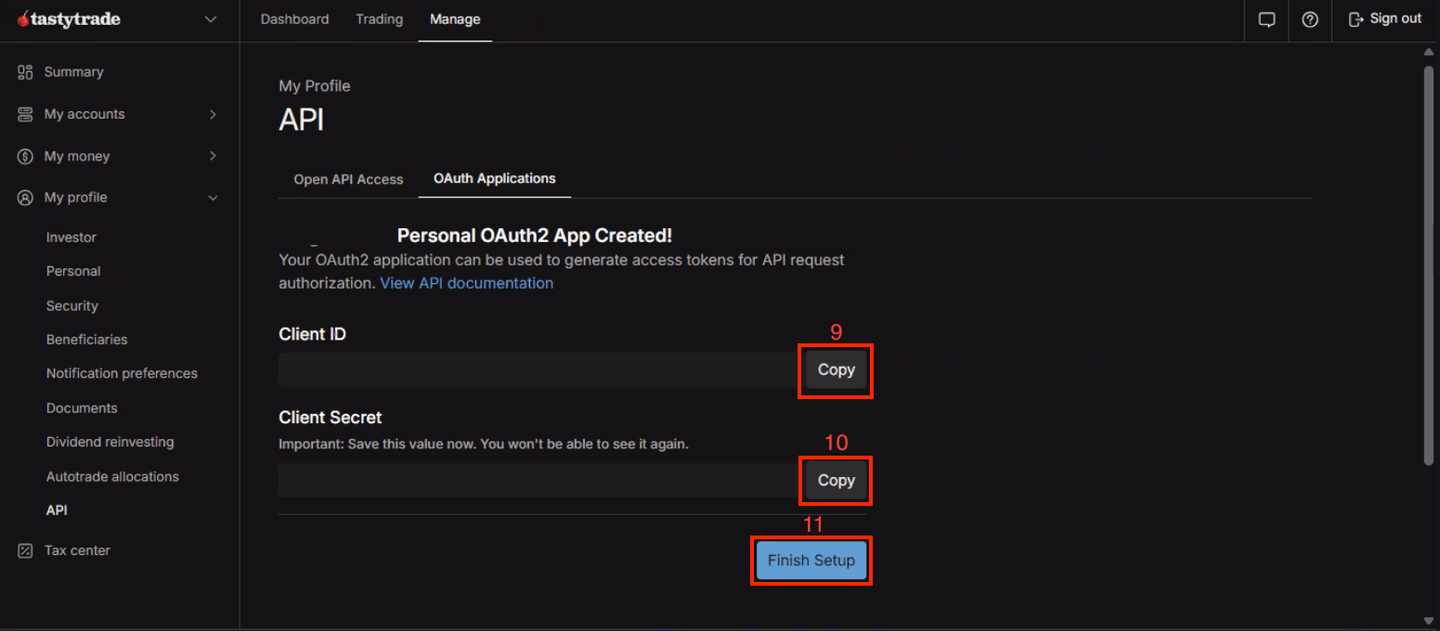Open the Personal profile page

[73, 271]
